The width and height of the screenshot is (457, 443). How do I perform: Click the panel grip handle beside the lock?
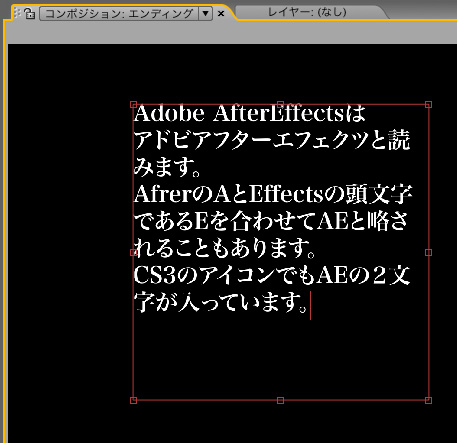17,13
